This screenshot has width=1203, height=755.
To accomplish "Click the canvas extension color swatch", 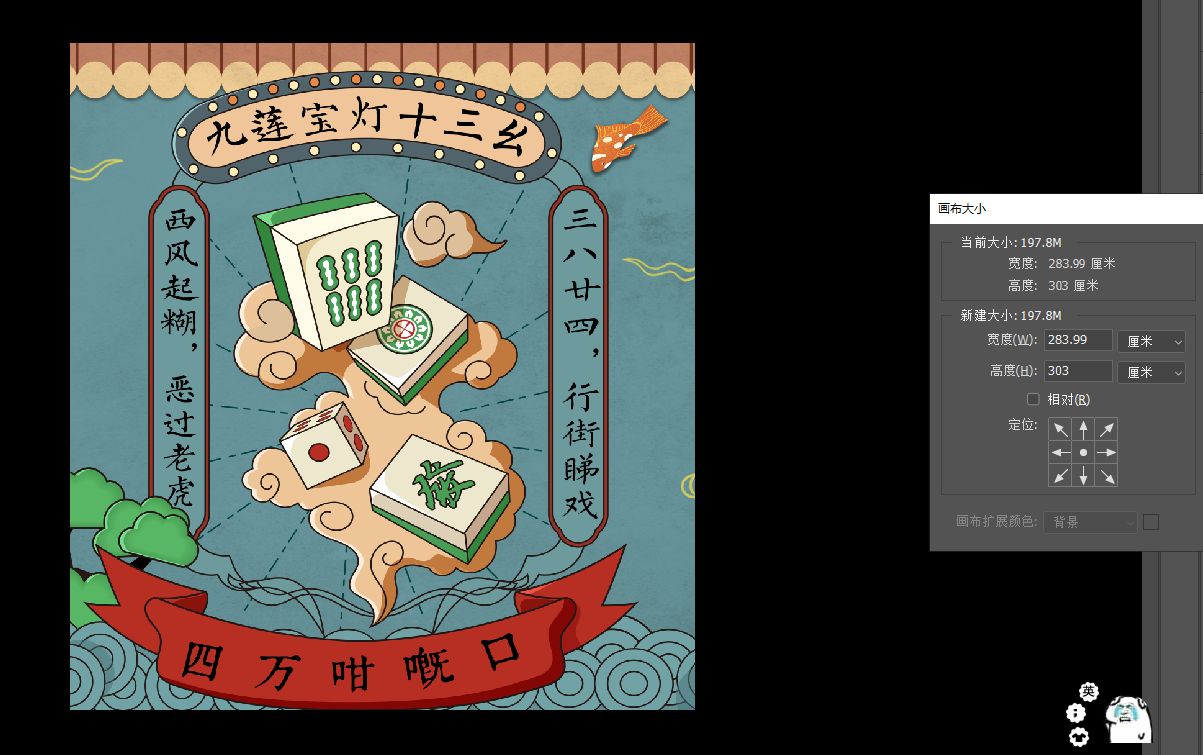I will pyautogui.click(x=1151, y=522).
